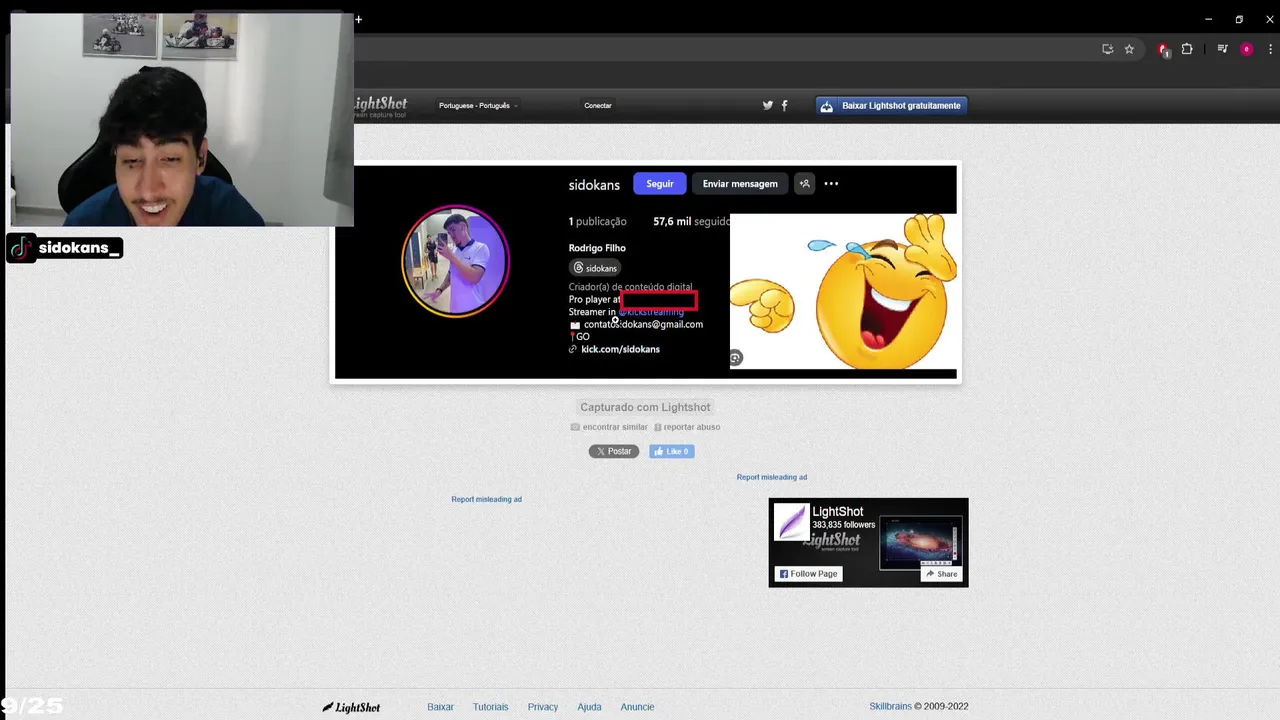Click footer Anuncie link
The image size is (1280, 720).
[637, 707]
